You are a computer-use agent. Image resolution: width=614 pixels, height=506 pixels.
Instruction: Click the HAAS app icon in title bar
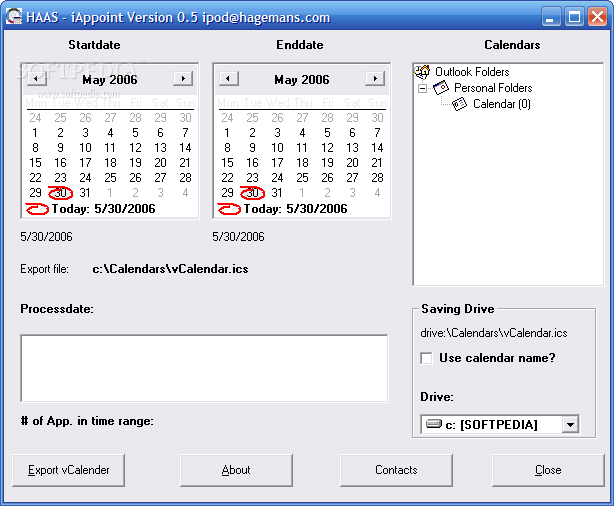tap(14, 16)
